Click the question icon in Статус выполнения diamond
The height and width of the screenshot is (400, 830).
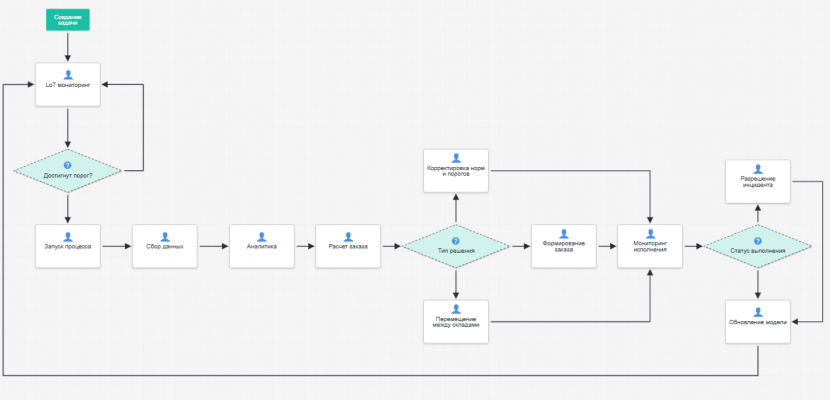click(758, 241)
